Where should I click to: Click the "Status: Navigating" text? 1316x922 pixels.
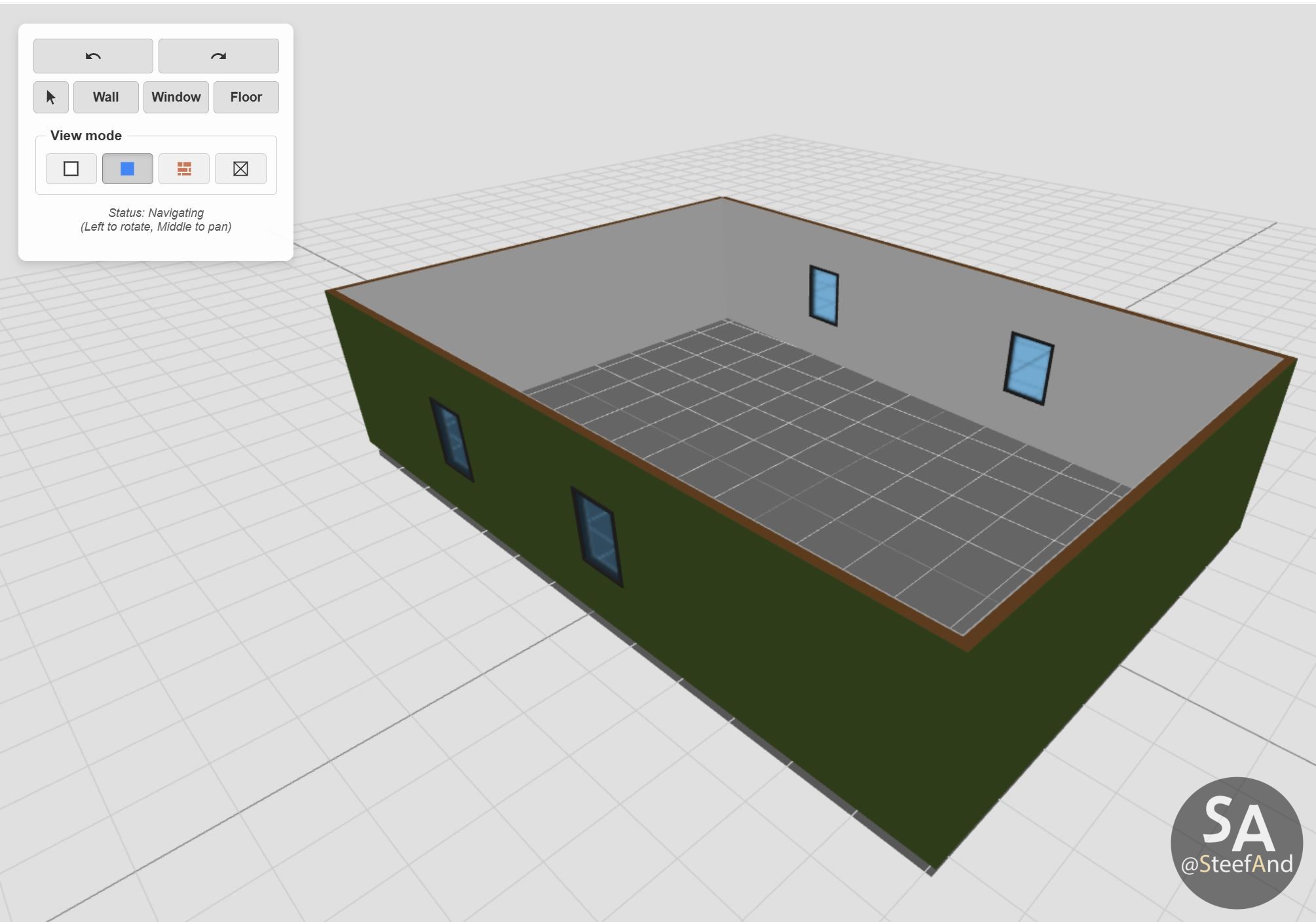(156, 213)
